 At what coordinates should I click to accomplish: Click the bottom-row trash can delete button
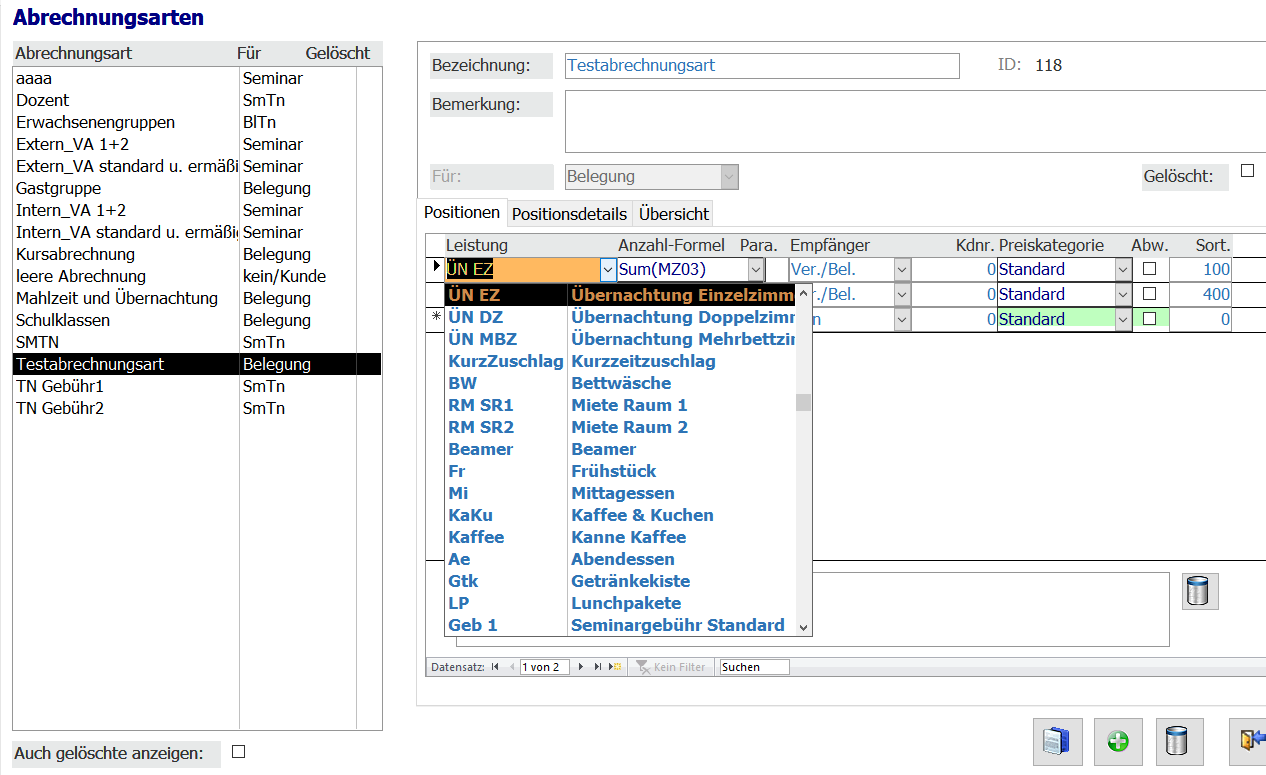point(1179,741)
